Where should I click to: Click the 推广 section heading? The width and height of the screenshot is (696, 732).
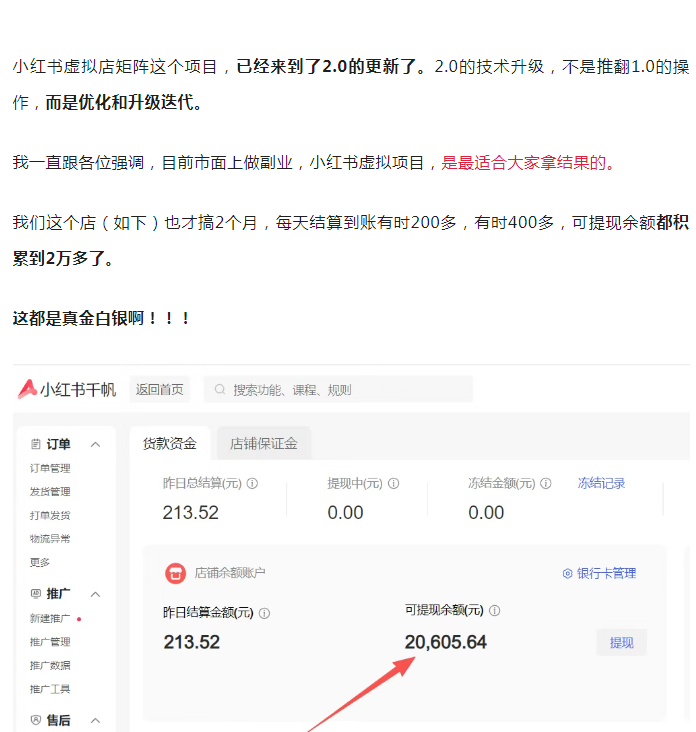[x=58, y=594]
